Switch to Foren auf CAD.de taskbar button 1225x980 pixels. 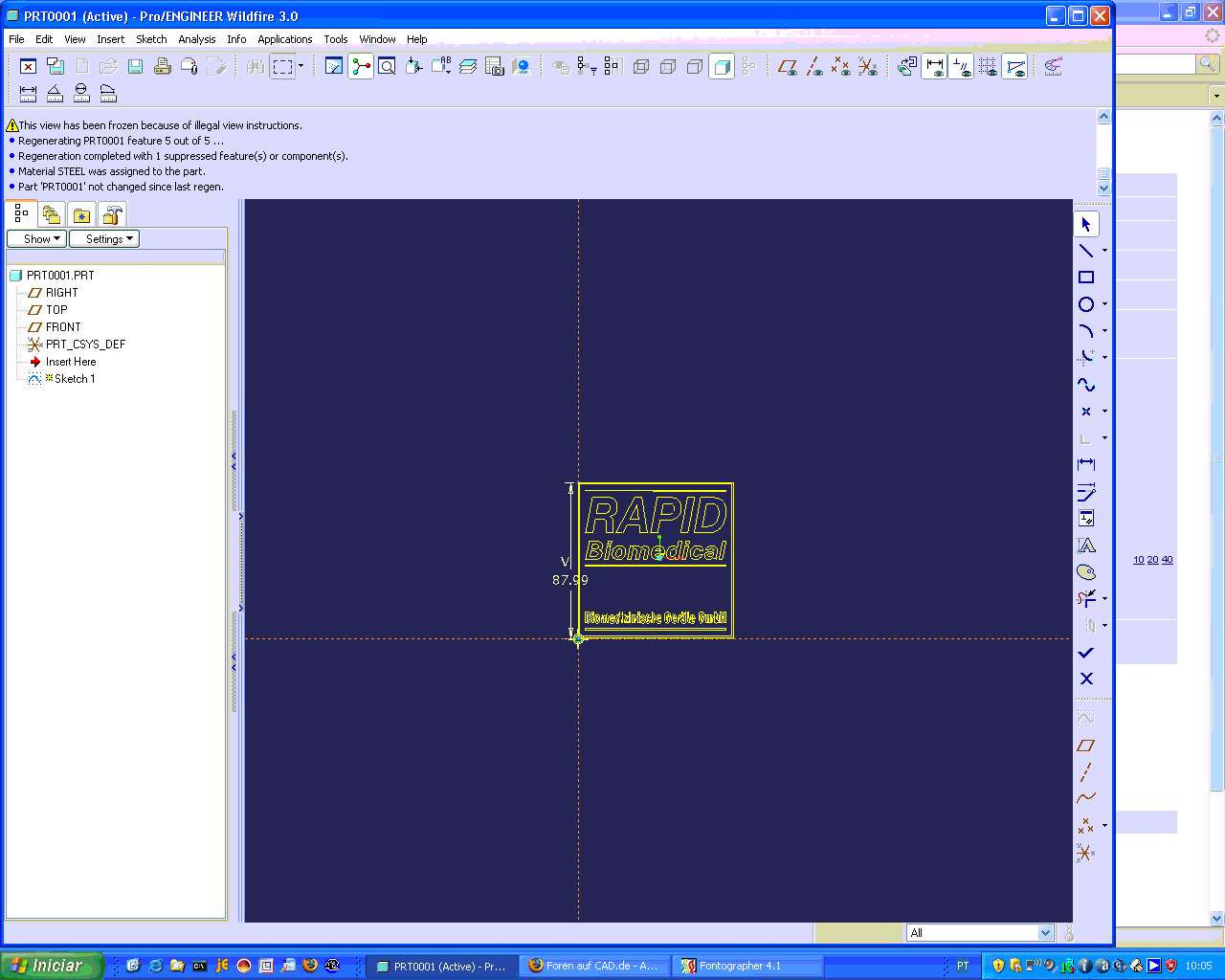click(594, 966)
